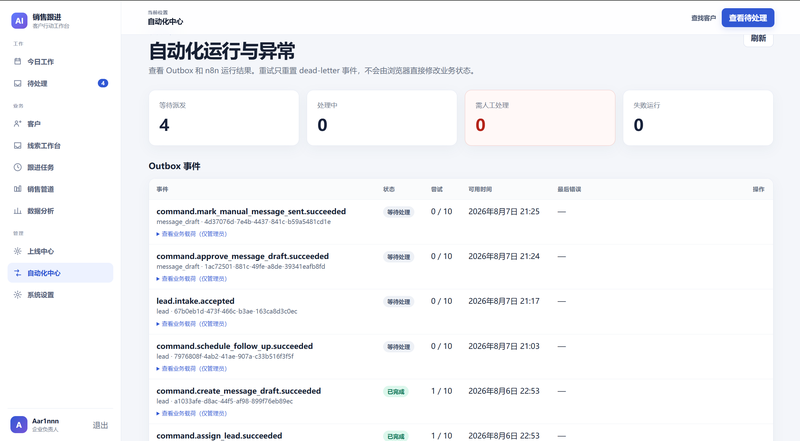The width and height of the screenshot is (800, 441).
Task: Click time 2026年8月7日 21:03
Action: 504,346
